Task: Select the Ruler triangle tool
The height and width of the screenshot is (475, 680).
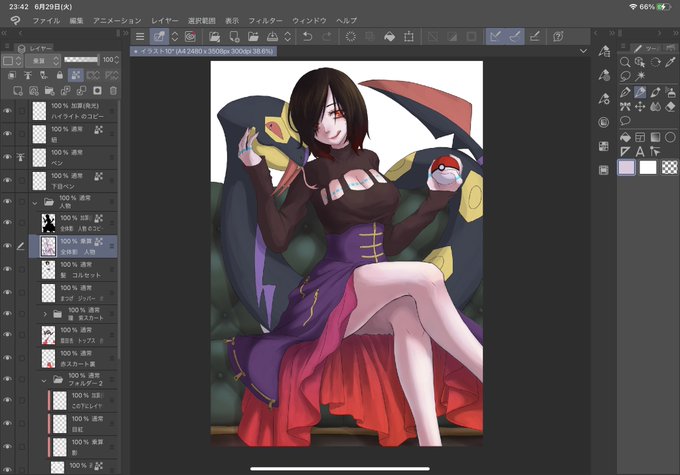Action: click(x=625, y=152)
